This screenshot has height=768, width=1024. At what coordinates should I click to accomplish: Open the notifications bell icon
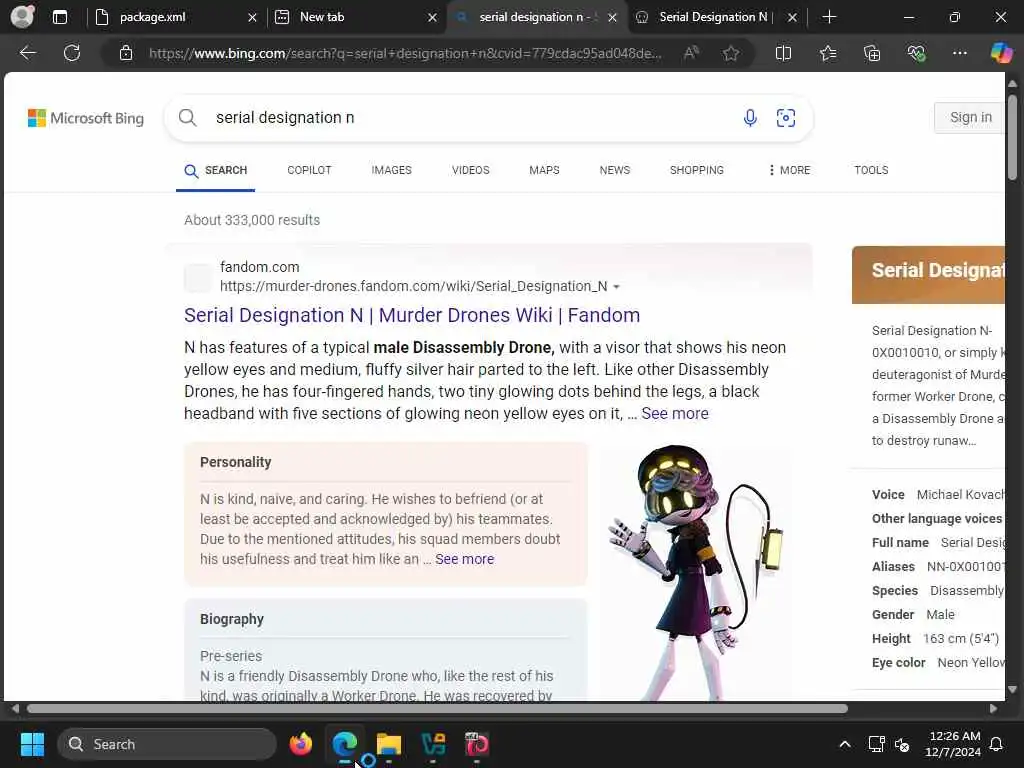(997, 744)
